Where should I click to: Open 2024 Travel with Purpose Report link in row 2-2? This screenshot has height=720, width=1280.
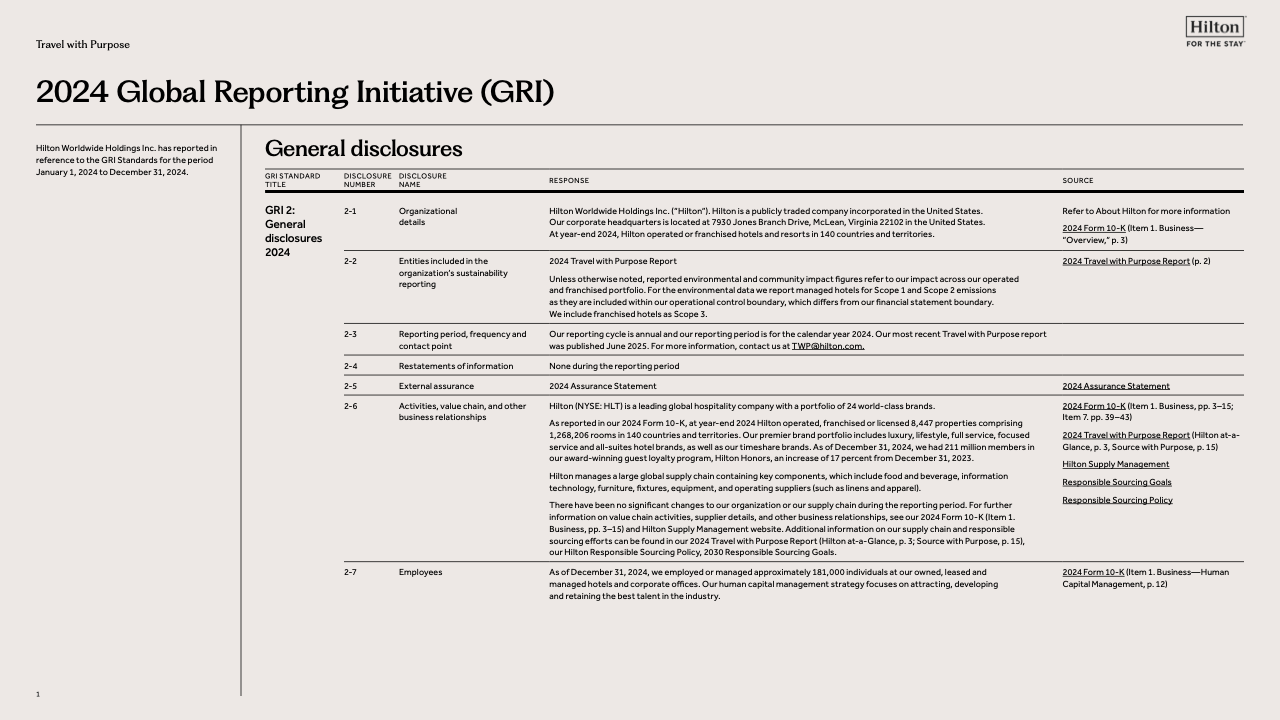pyautogui.click(x=1125, y=261)
